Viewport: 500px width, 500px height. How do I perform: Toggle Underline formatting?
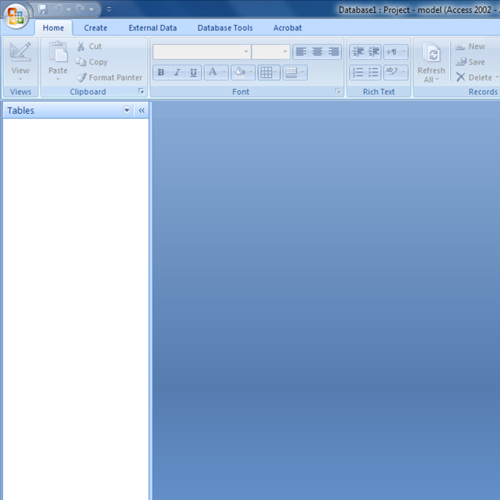point(193,72)
